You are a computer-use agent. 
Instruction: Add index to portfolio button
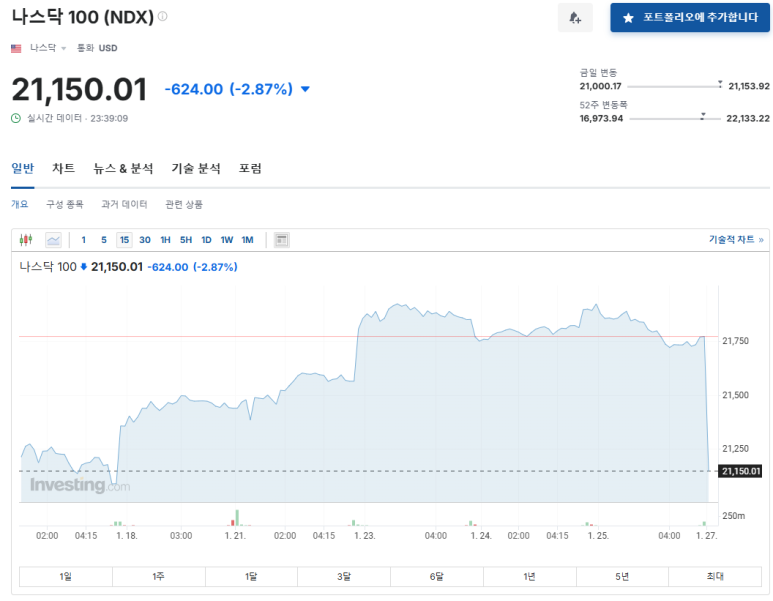[x=690, y=18]
